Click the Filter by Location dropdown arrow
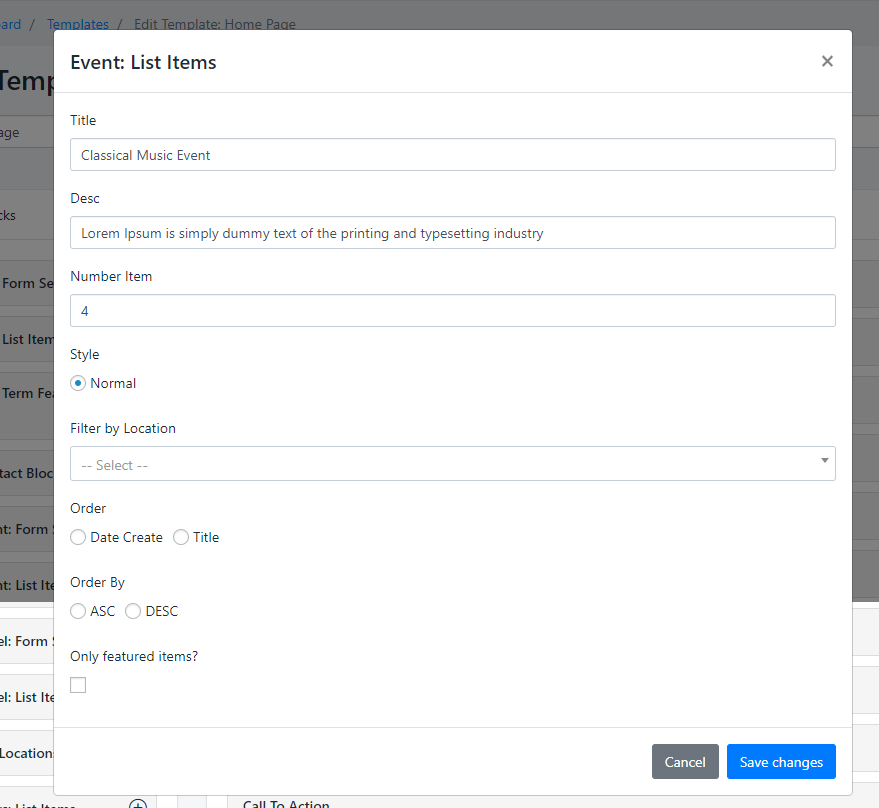The image size is (879, 808). click(x=824, y=461)
